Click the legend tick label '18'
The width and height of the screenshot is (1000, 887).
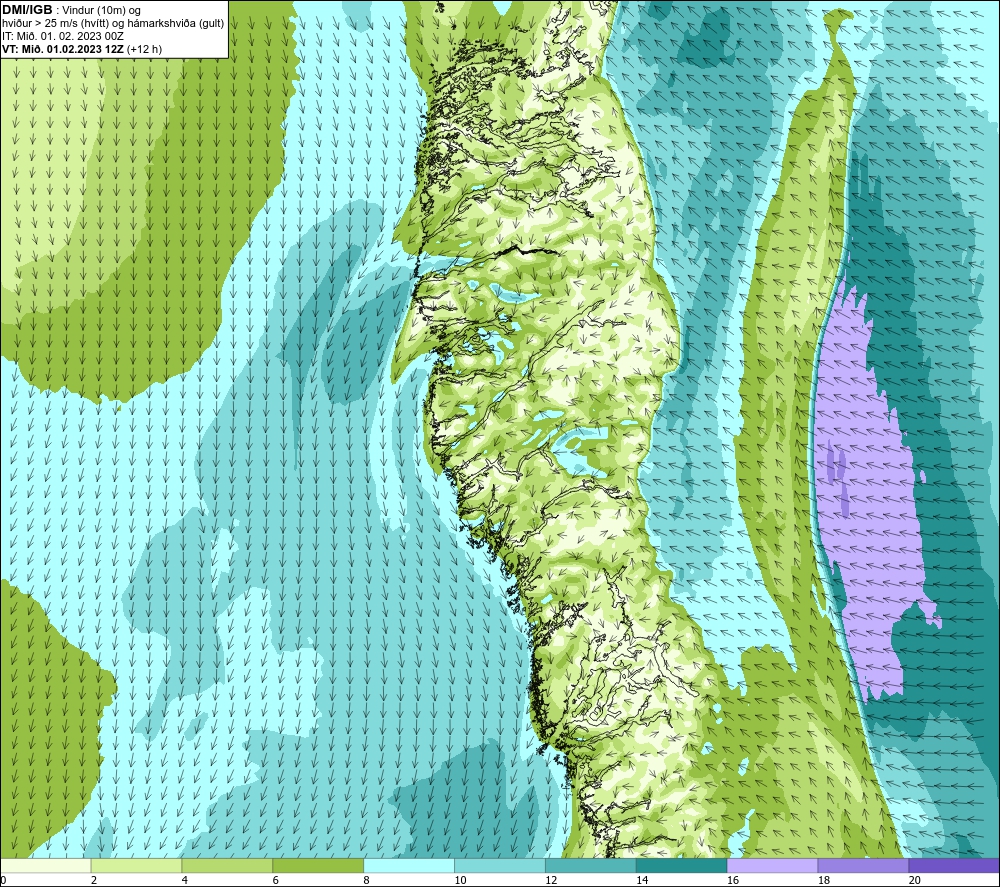click(823, 880)
